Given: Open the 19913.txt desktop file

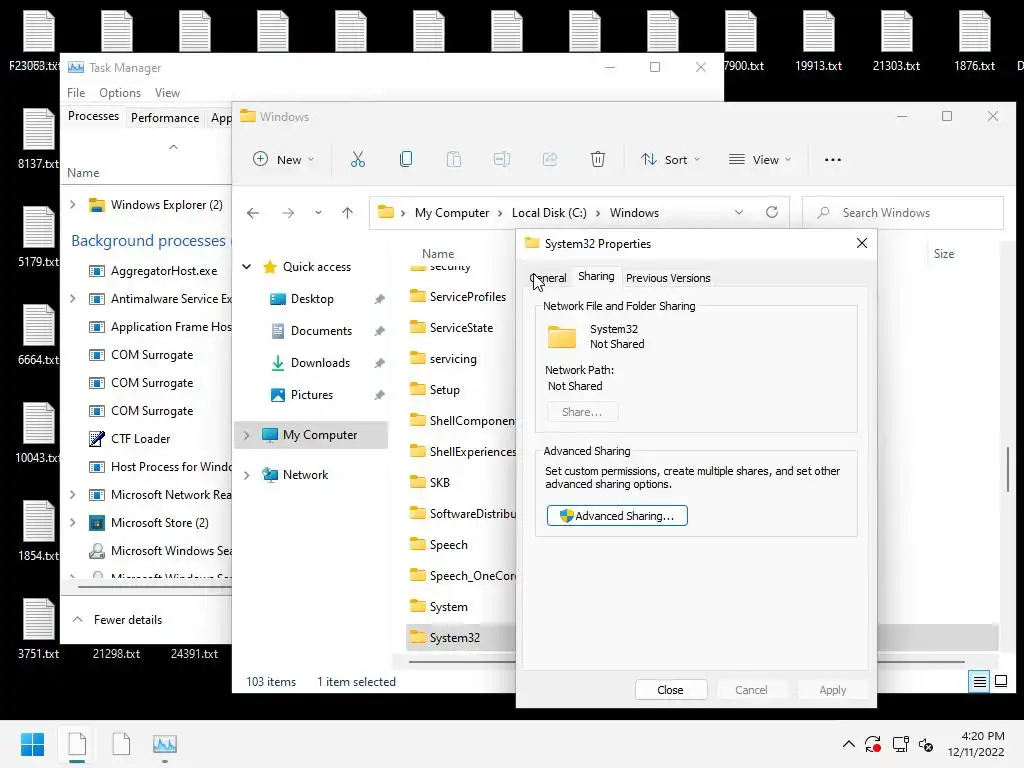Looking at the screenshot, I should click(818, 40).
